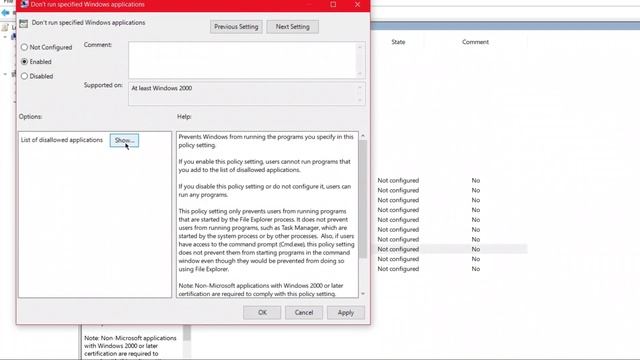
Task: Cancel the policy dialog
Action: [304, 313]
